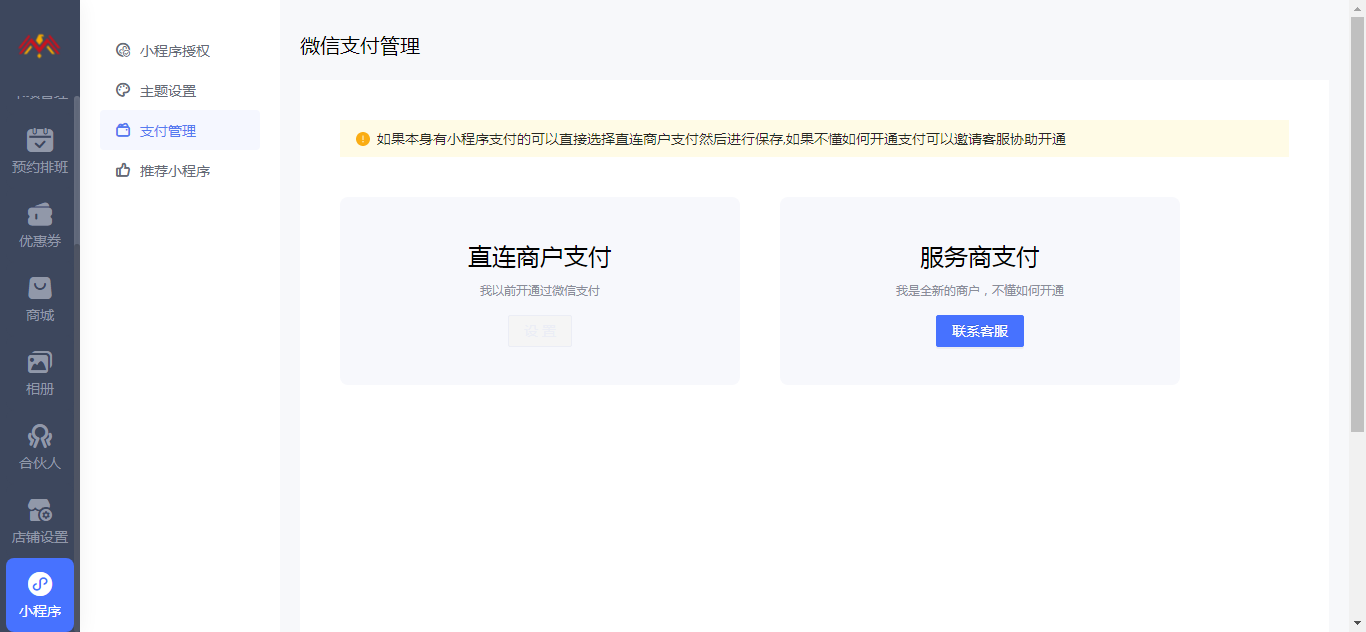
Task: Open the 合伙人 partner icon
Action: [x=40, y=436]
